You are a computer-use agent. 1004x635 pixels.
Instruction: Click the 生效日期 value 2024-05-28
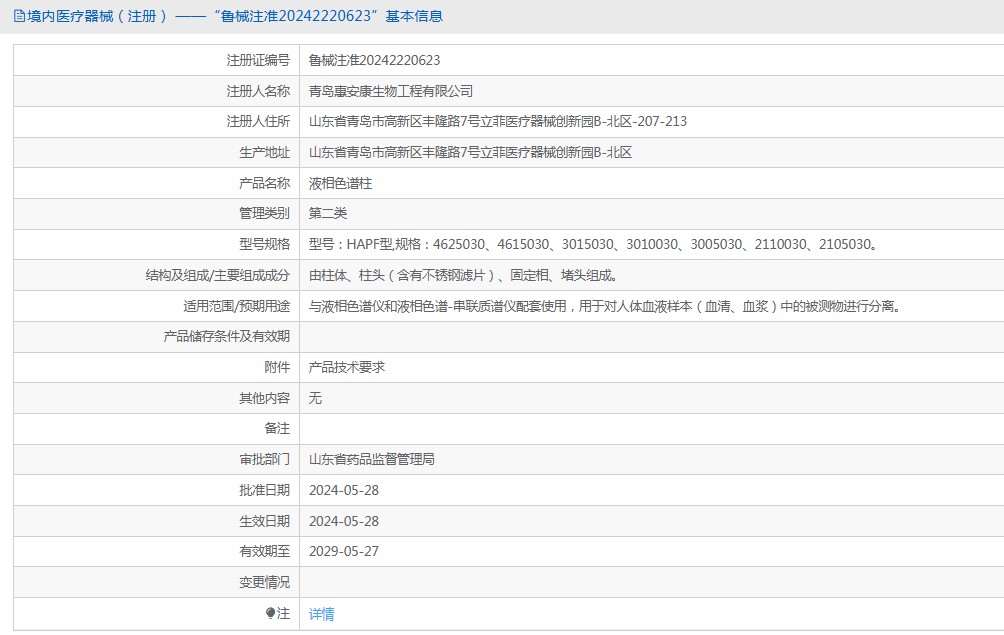tap(343, 521)
